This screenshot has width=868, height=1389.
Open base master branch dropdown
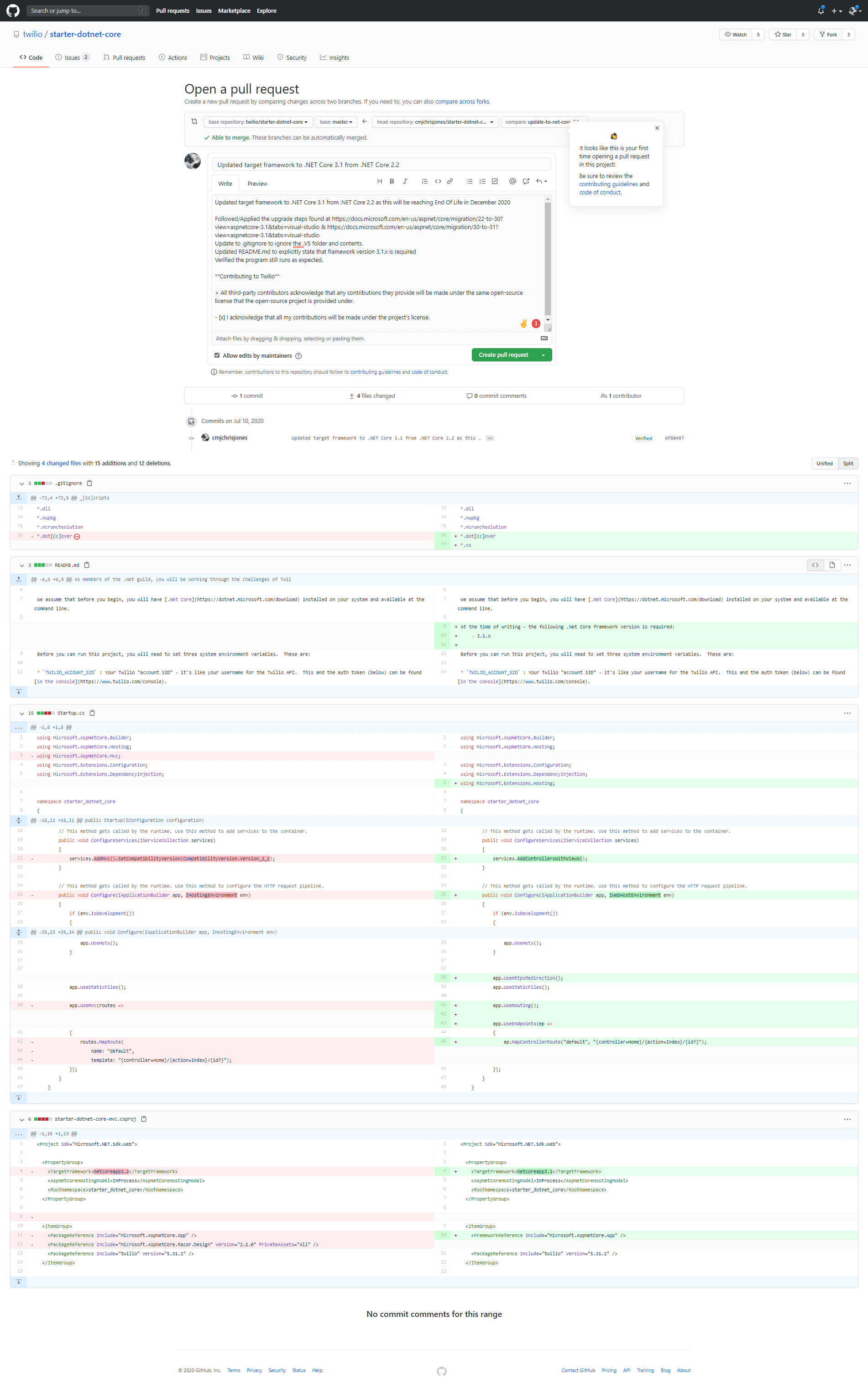[x=336, y=122]
